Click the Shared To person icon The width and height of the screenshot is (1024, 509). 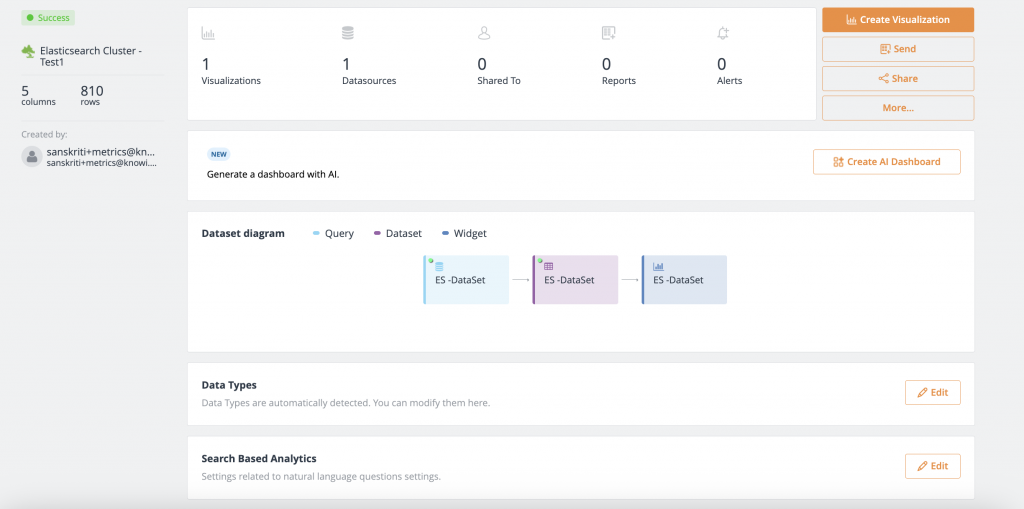point(484,33)
